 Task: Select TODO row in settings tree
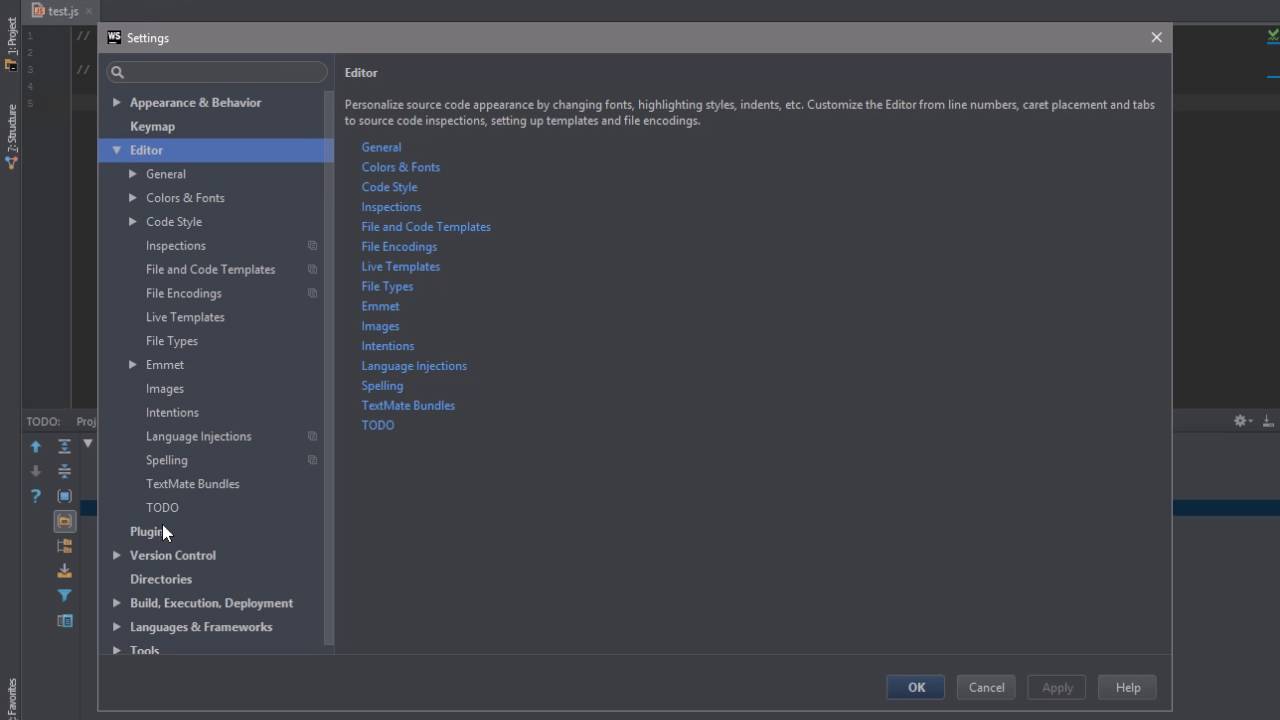[x=162, y=507]
